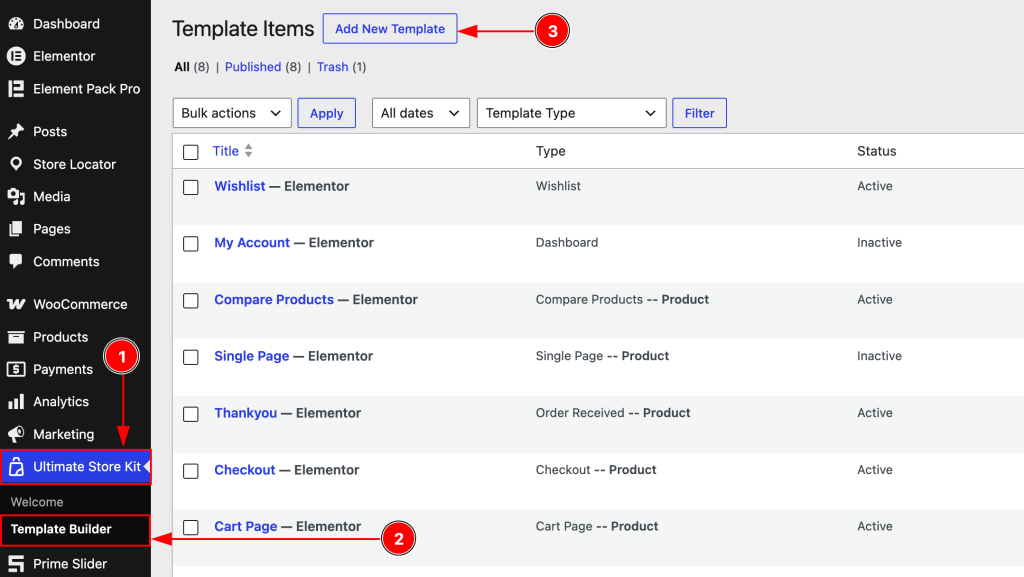Screen dimensions: 1024x577
Task: Click the Pages icon in sidebar
Action: pos(16,229)
